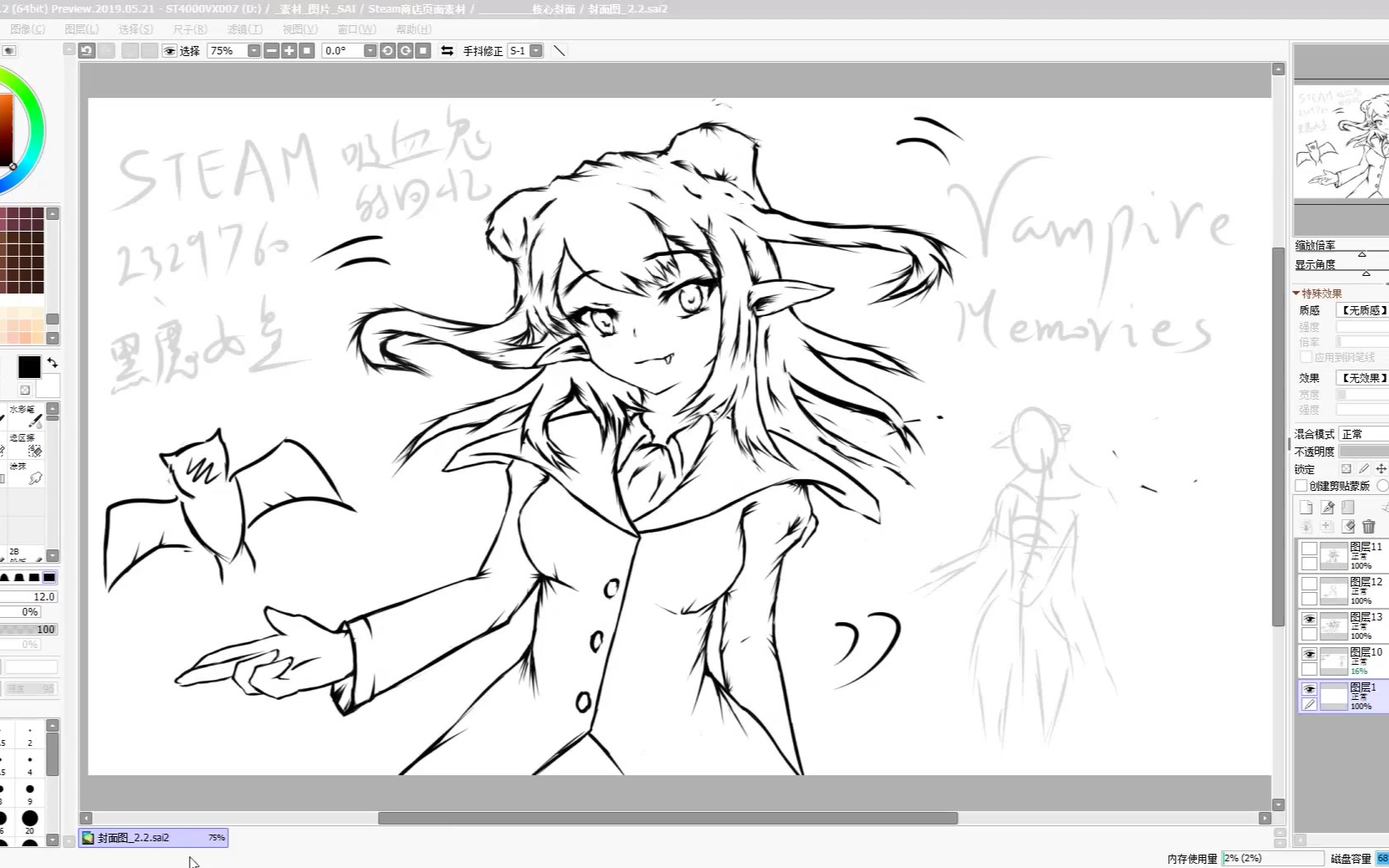
Task: Open the 滤镜(T) filter menu
Action: pos(245,29)
